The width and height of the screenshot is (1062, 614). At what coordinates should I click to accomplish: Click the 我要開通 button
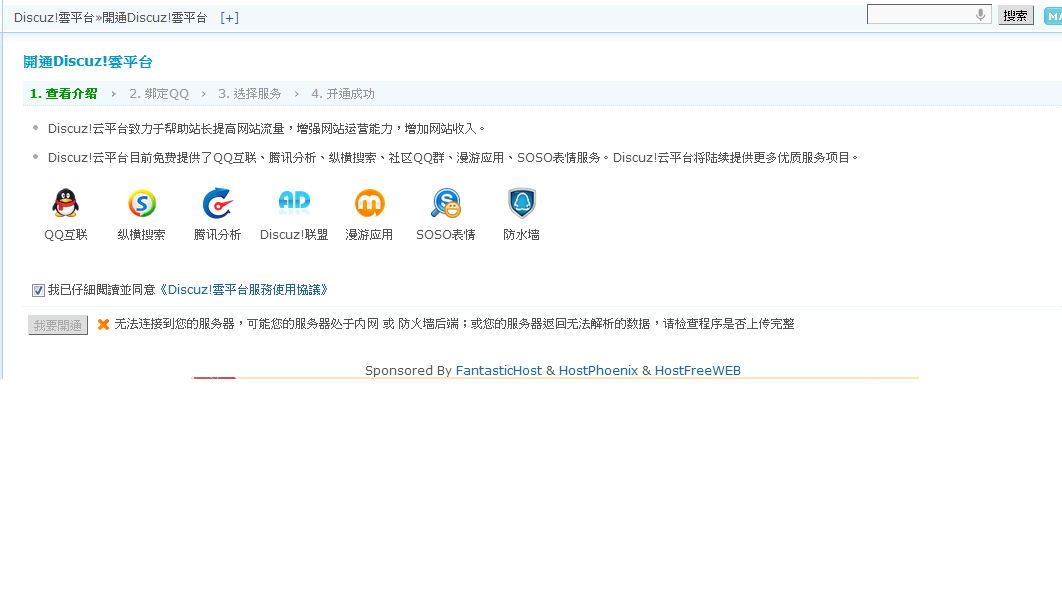tap(58, 325)
